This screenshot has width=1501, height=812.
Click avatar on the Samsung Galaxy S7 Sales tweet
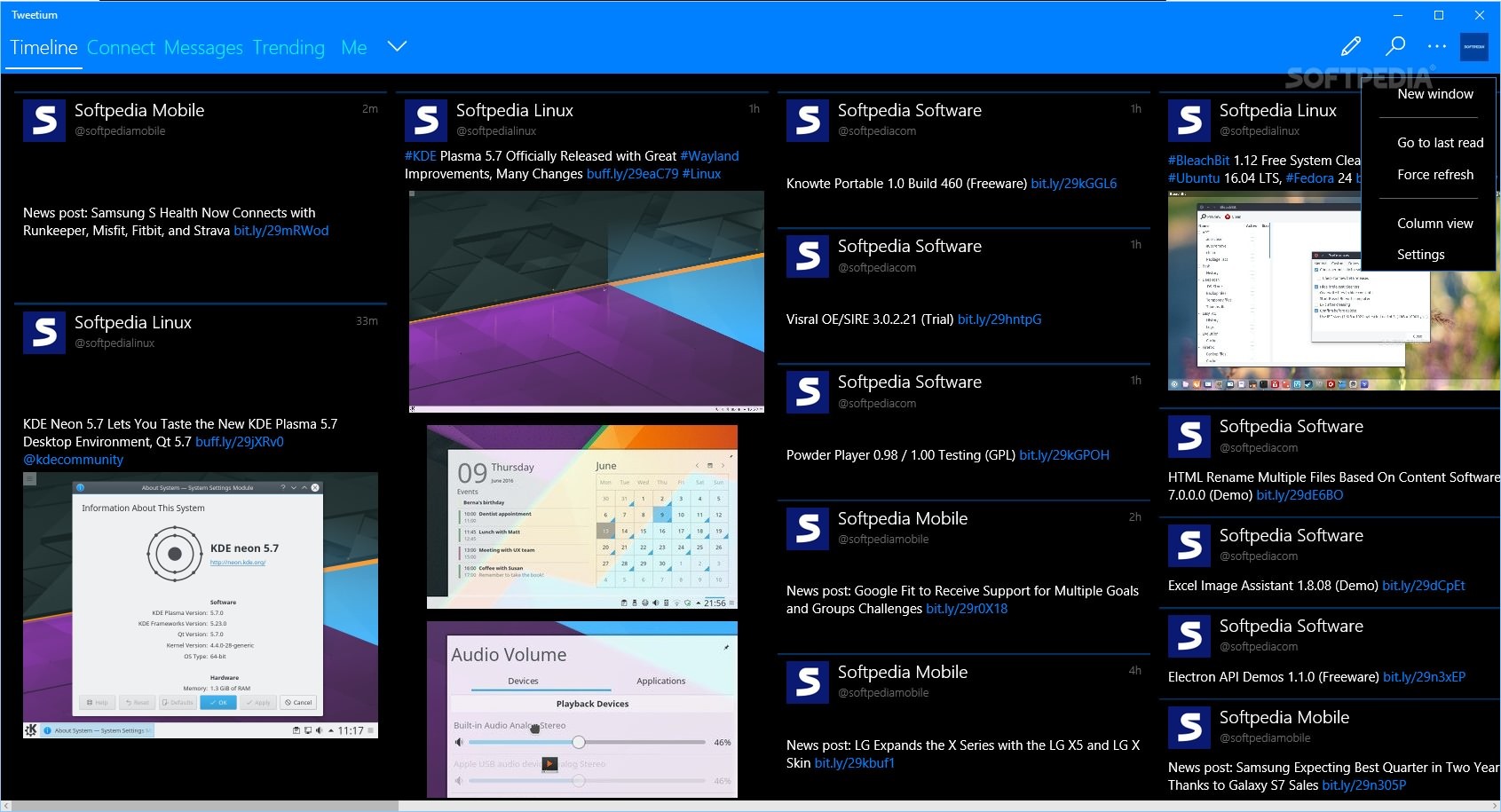pyautogui.click(x=1189, y=728)
